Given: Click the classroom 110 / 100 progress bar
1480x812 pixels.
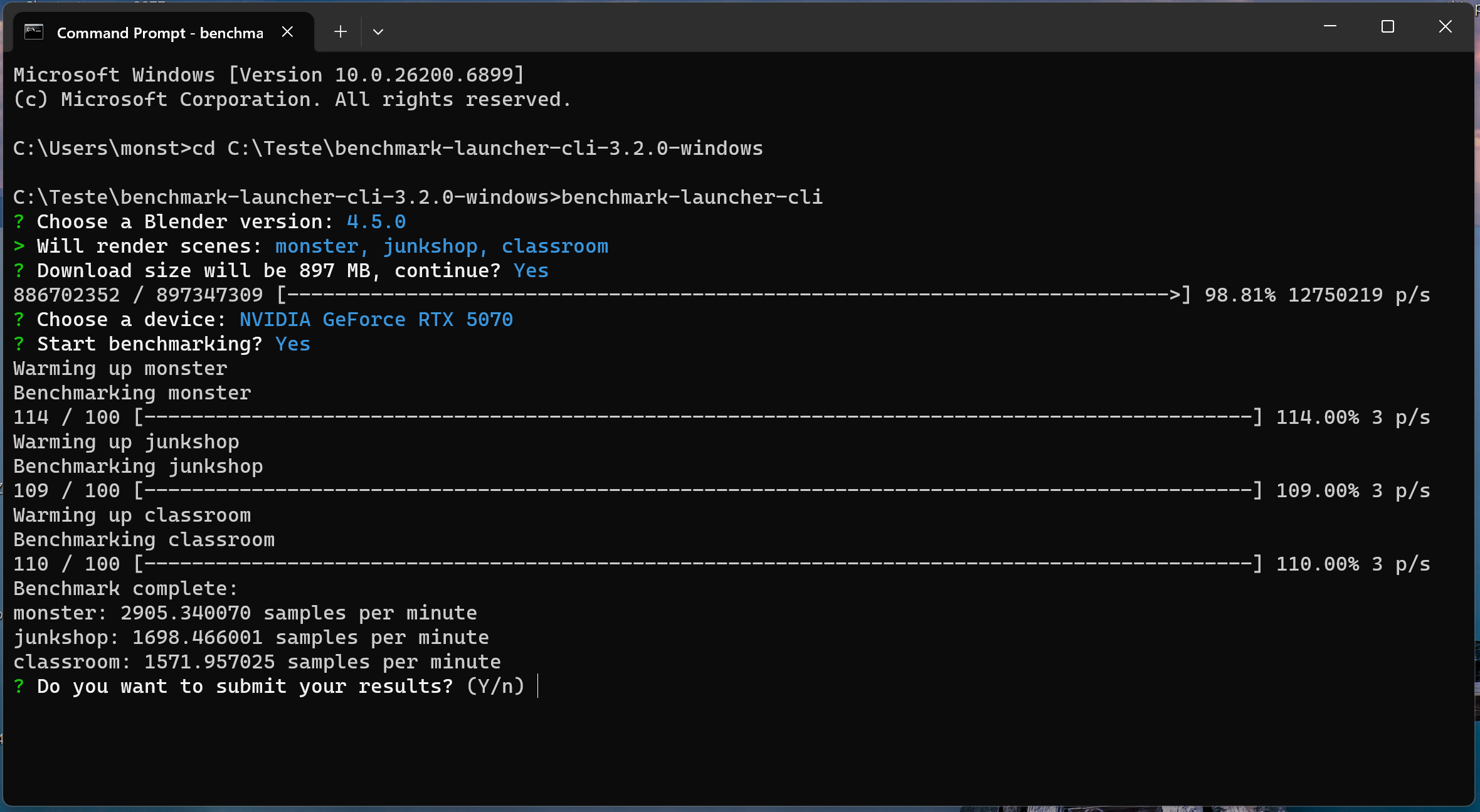Looking at the screenshot, I should [697, 564].
